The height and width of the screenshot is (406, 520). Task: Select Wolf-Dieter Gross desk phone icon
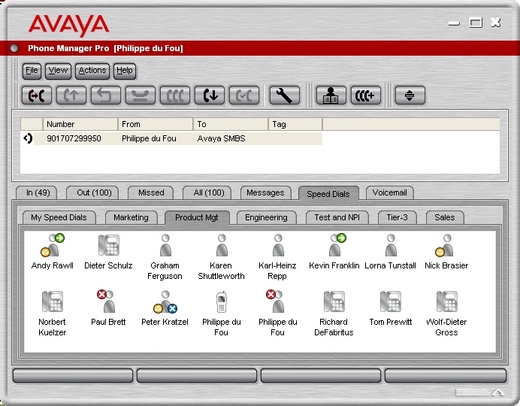[447, 301]
